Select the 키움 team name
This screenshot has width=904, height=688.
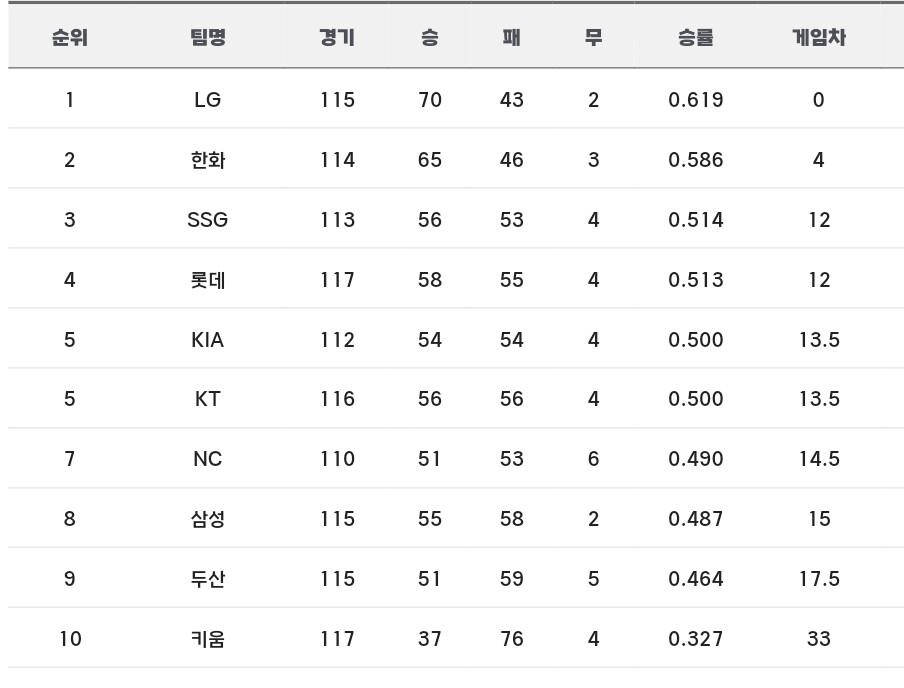tap(207, 639)
